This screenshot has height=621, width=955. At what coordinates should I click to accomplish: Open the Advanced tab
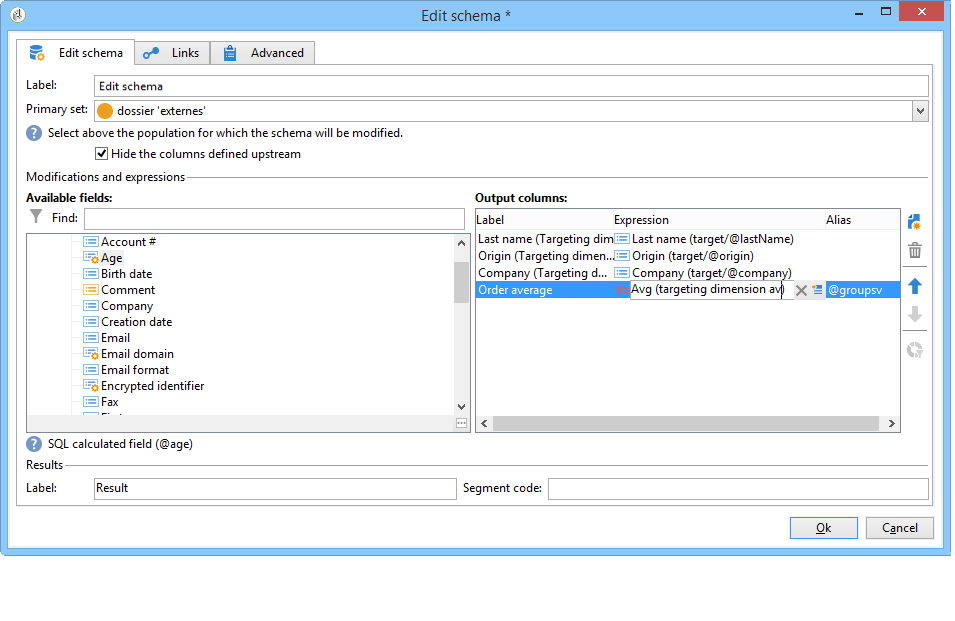click(263, 53)
